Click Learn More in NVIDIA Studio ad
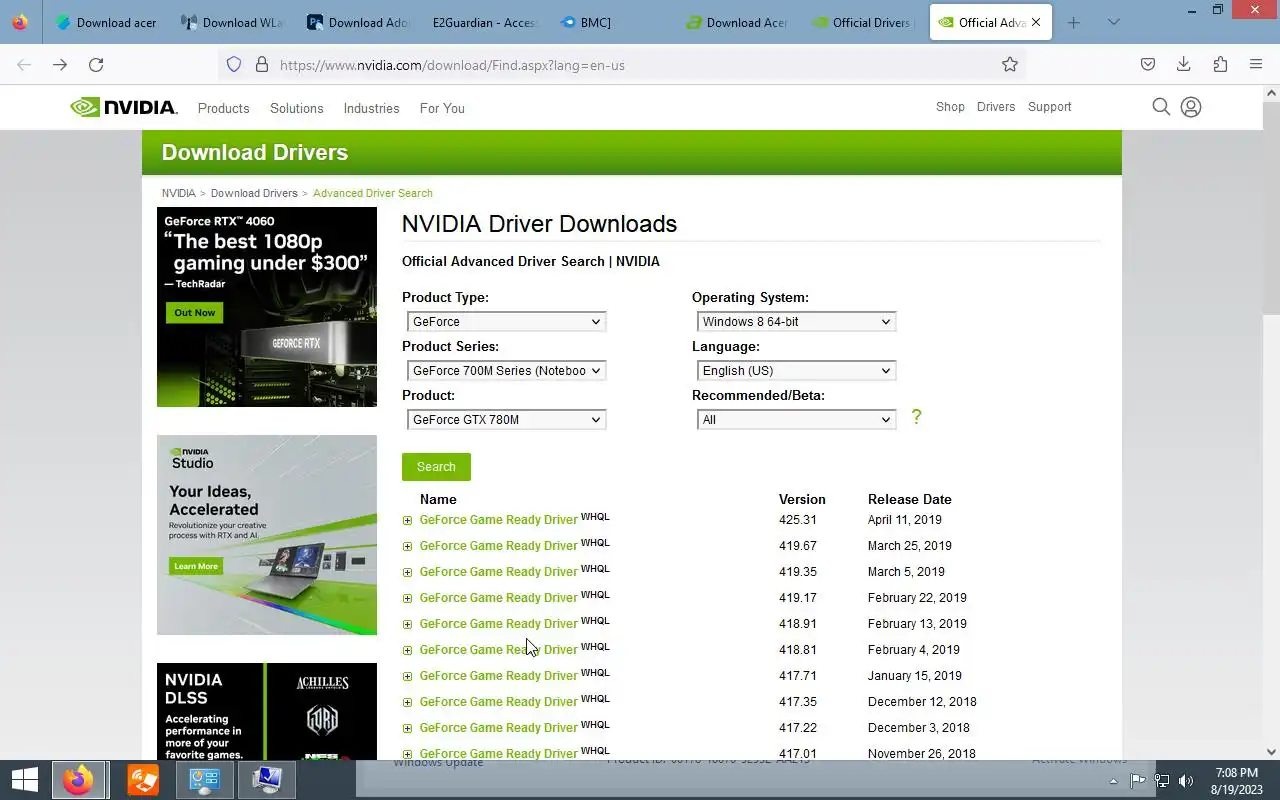 click(x=196, y=566)
